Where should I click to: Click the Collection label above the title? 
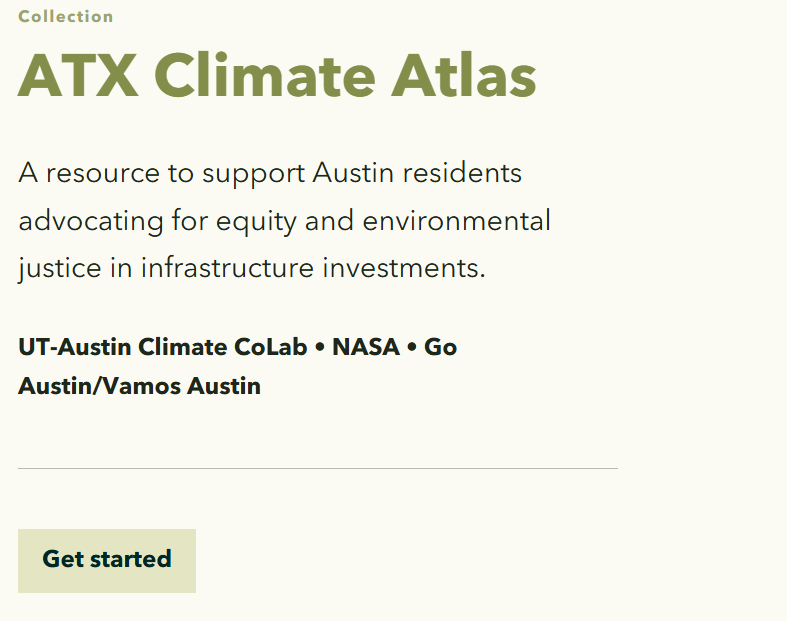click(x=66, y=16)
